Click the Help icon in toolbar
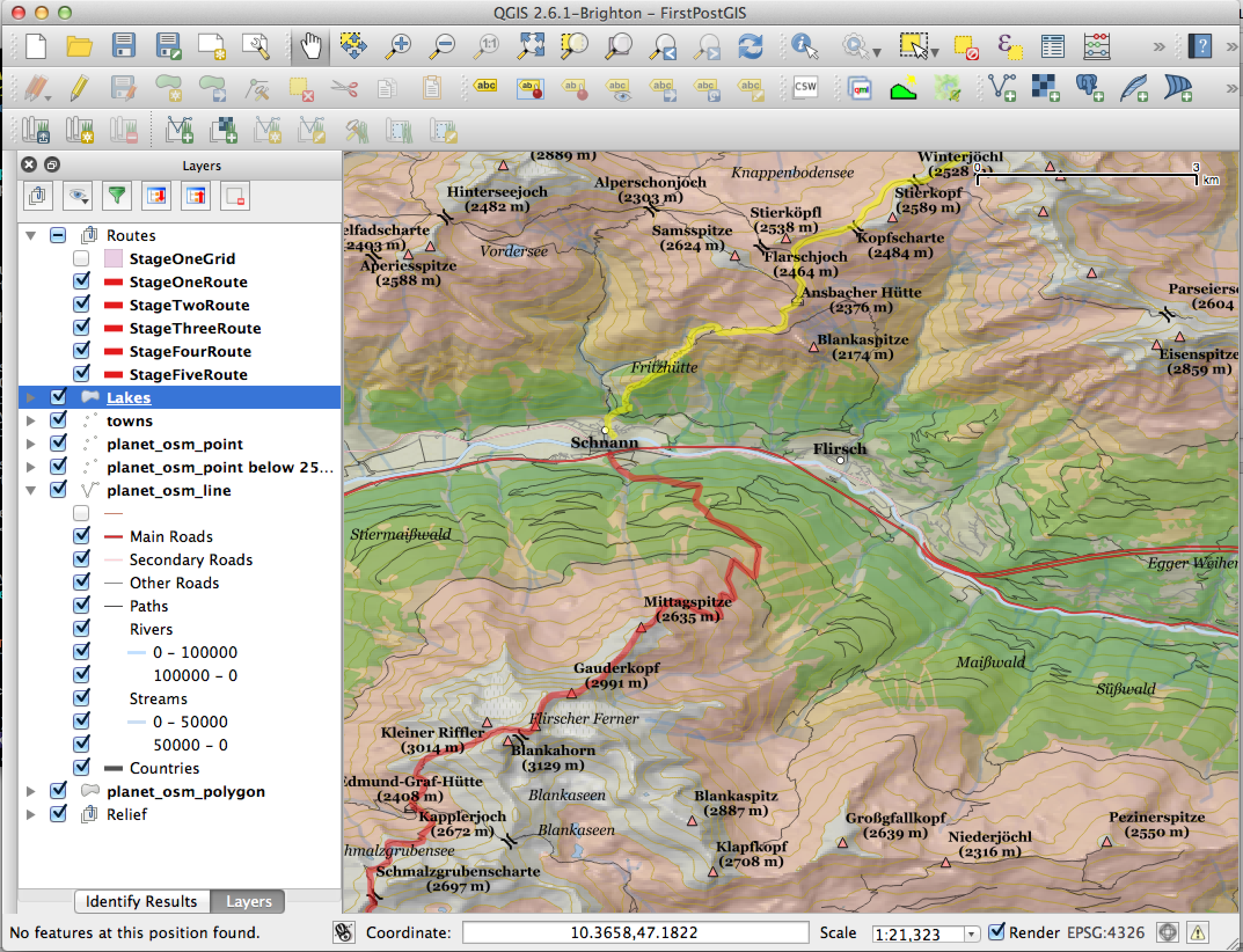1243x952 pixels. pos(1200,46)
